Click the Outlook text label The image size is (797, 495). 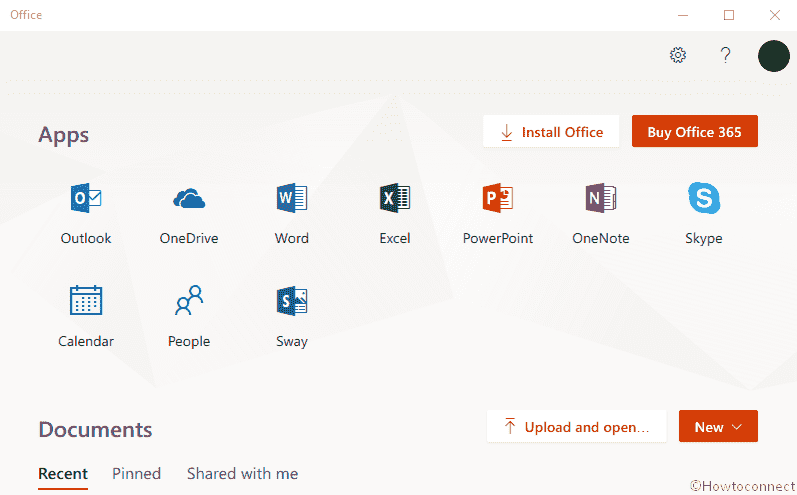click(x=86, y=238)
